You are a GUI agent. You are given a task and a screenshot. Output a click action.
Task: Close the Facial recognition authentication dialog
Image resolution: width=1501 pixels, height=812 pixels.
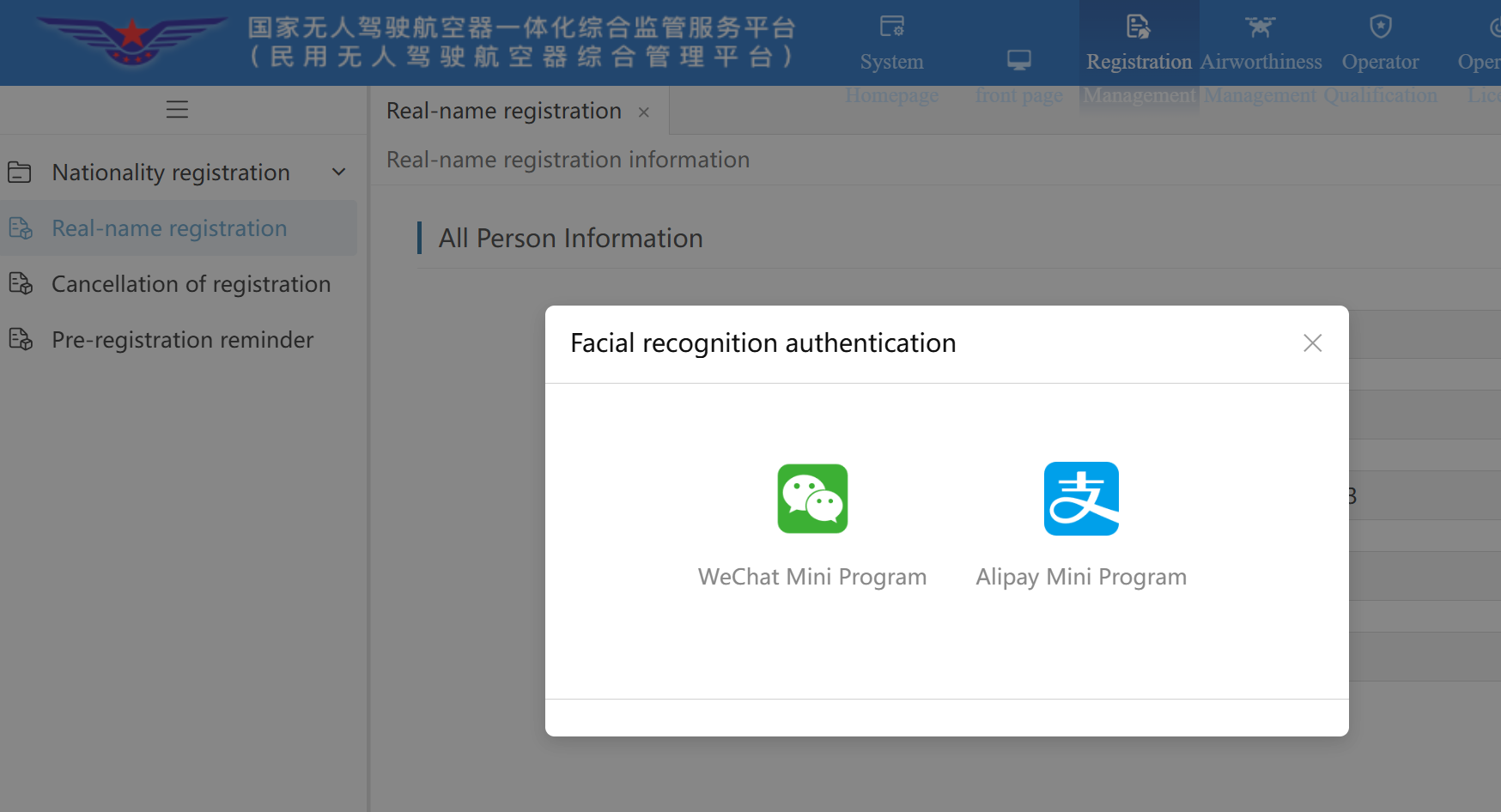1312,343
